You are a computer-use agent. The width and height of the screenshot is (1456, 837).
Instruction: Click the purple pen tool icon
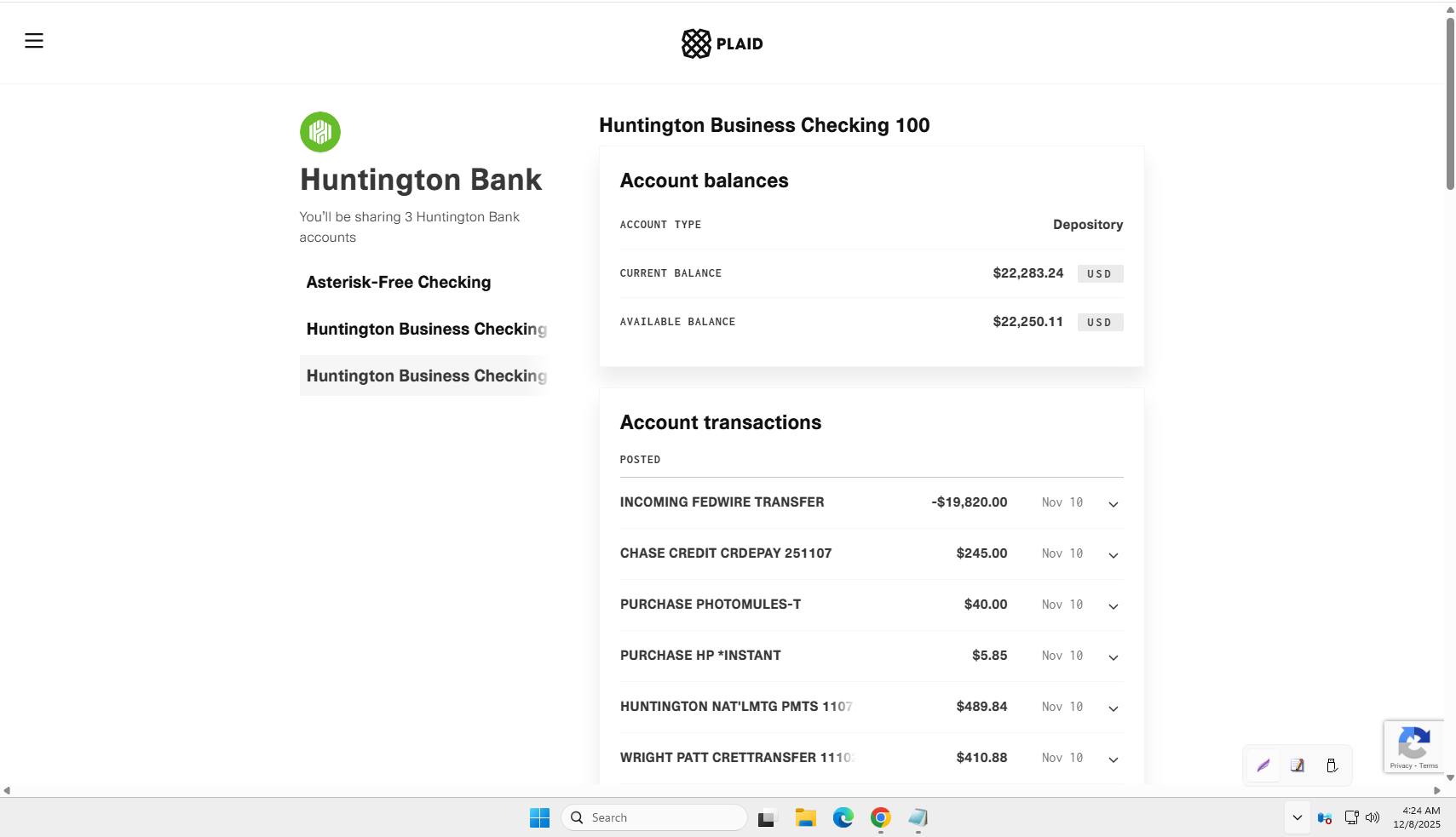(x=1263, y=765)
